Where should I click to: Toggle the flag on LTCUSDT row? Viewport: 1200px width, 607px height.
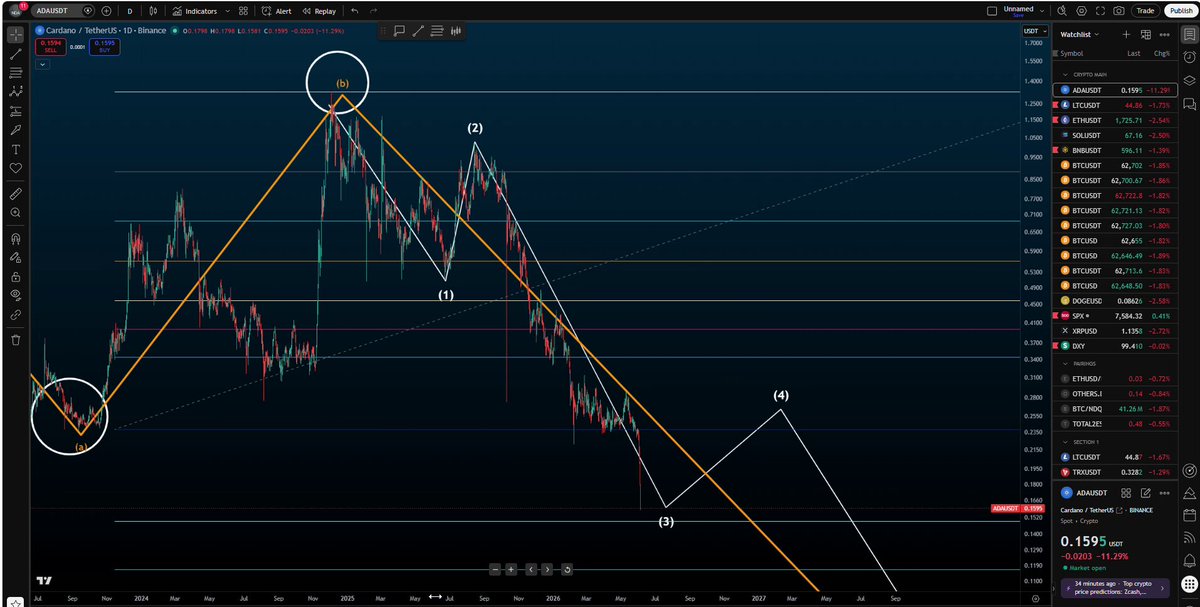1054,104
